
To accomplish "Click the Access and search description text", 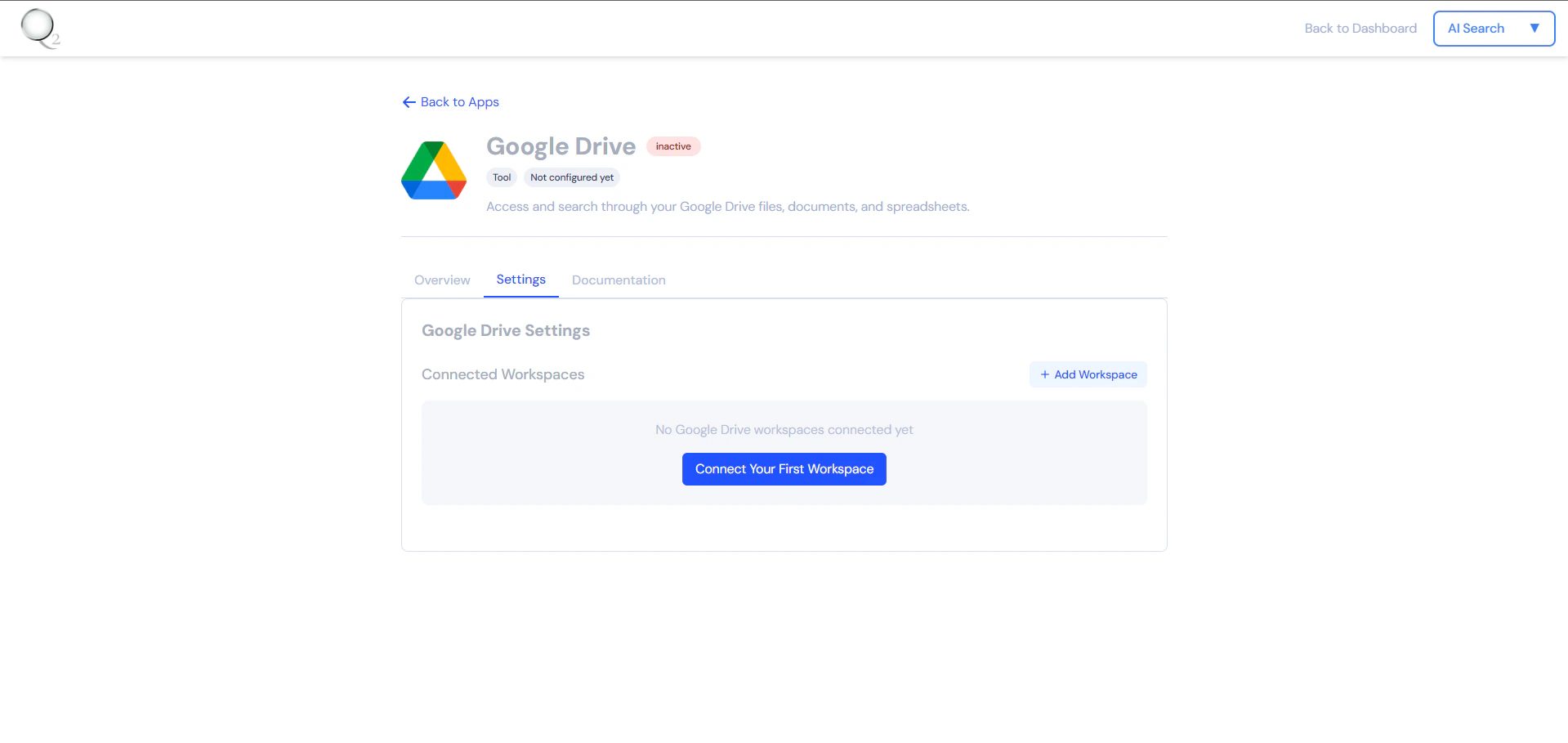I will click(727, 207).
